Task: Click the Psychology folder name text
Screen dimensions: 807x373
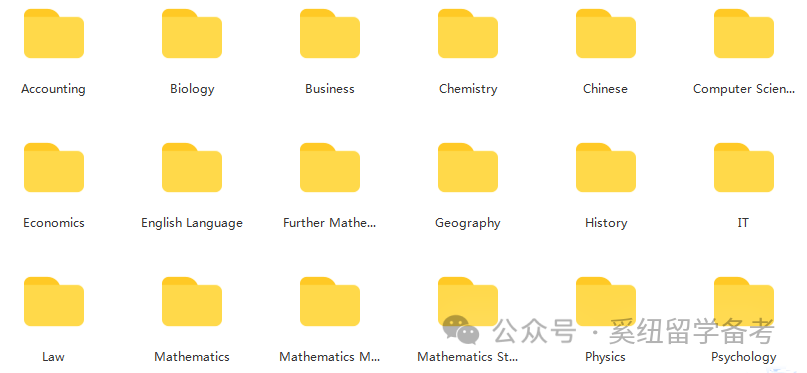Action: [x=743, y=357]
